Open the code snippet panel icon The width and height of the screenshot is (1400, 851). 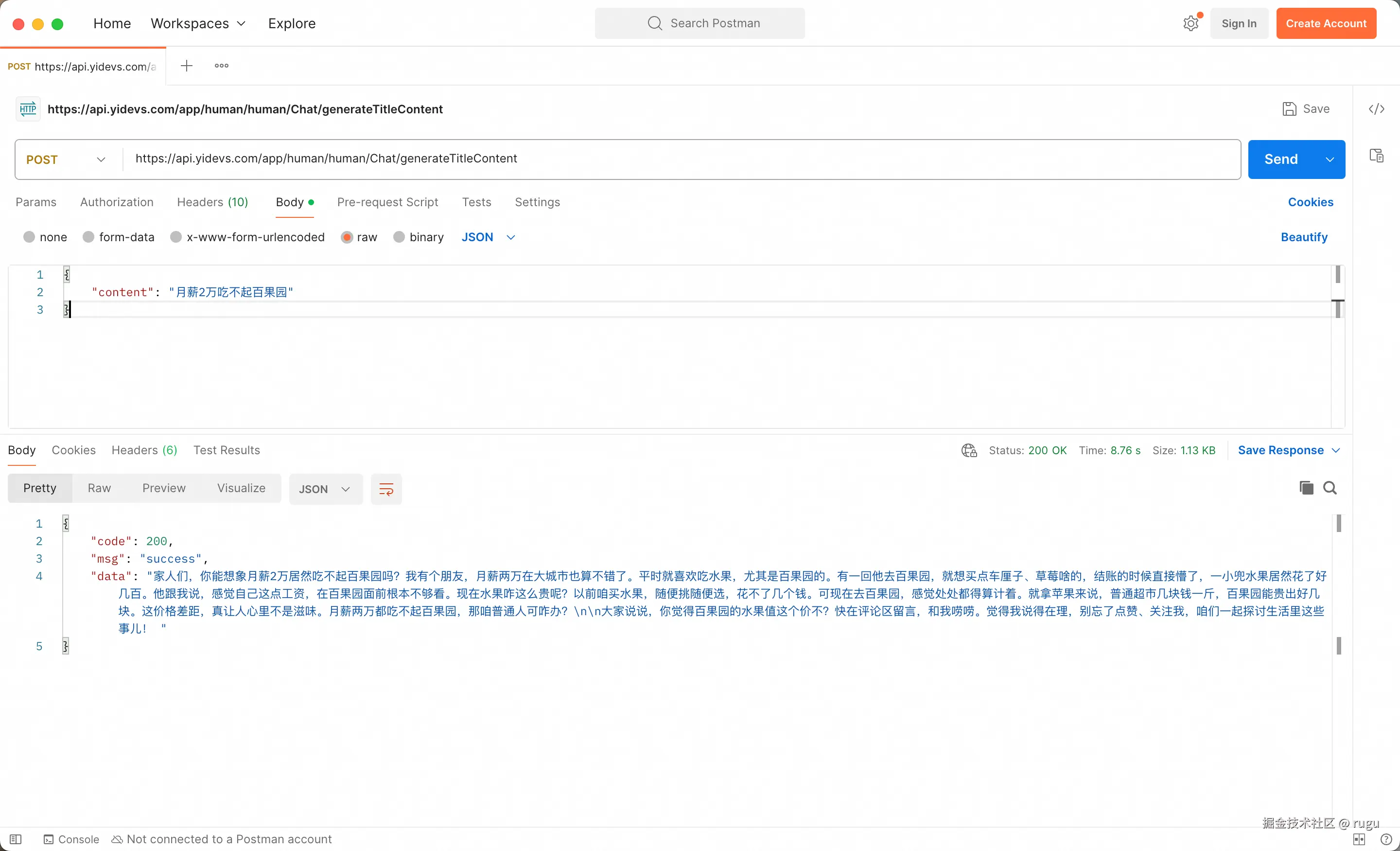pyautogui.click(x=1376, y=108)
